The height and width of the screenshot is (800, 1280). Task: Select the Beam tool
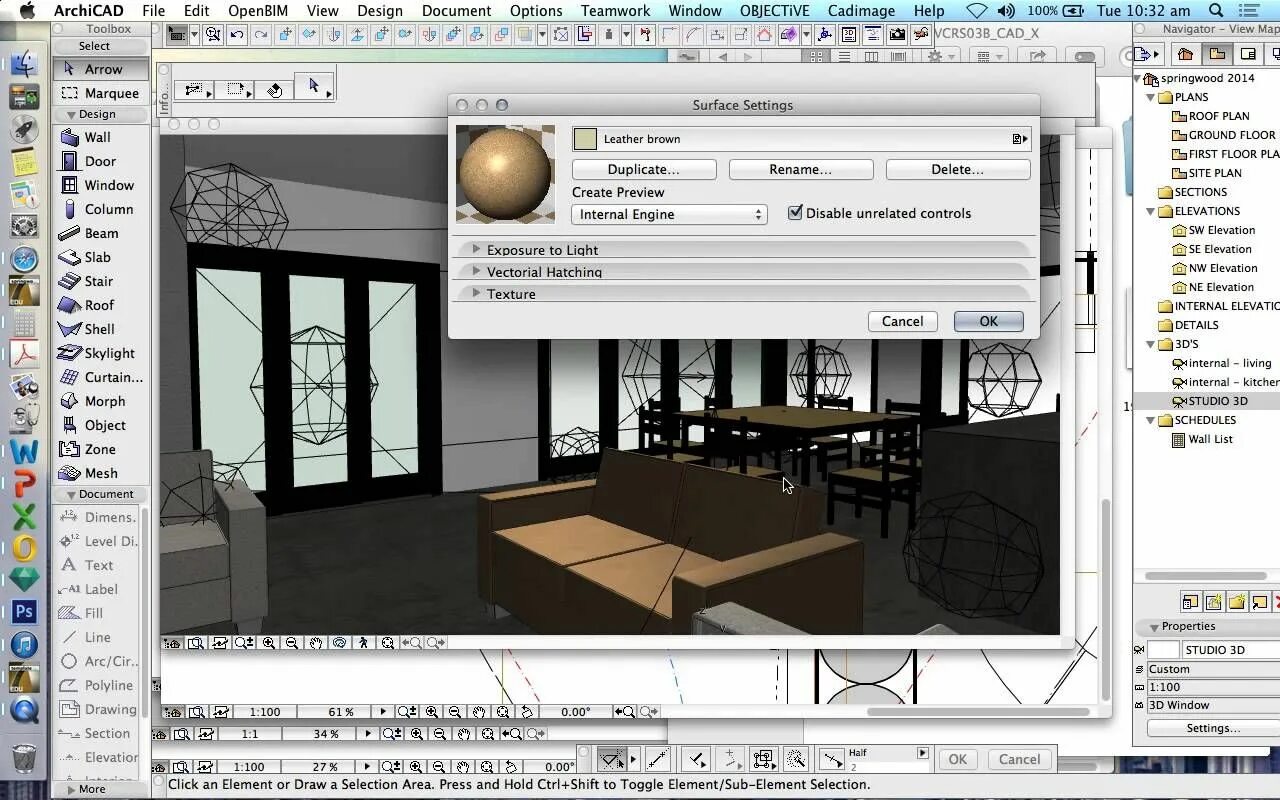pyautogui.click(x=101, y=233)
